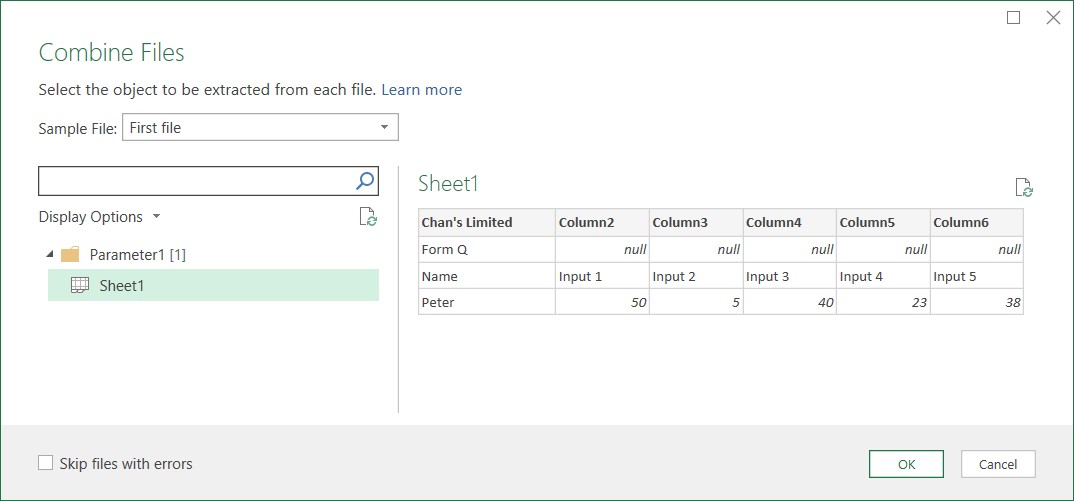Viewport: 1074px width, 501px height.
Task: Click the Column2 header
Action: [x=602, y=223]
